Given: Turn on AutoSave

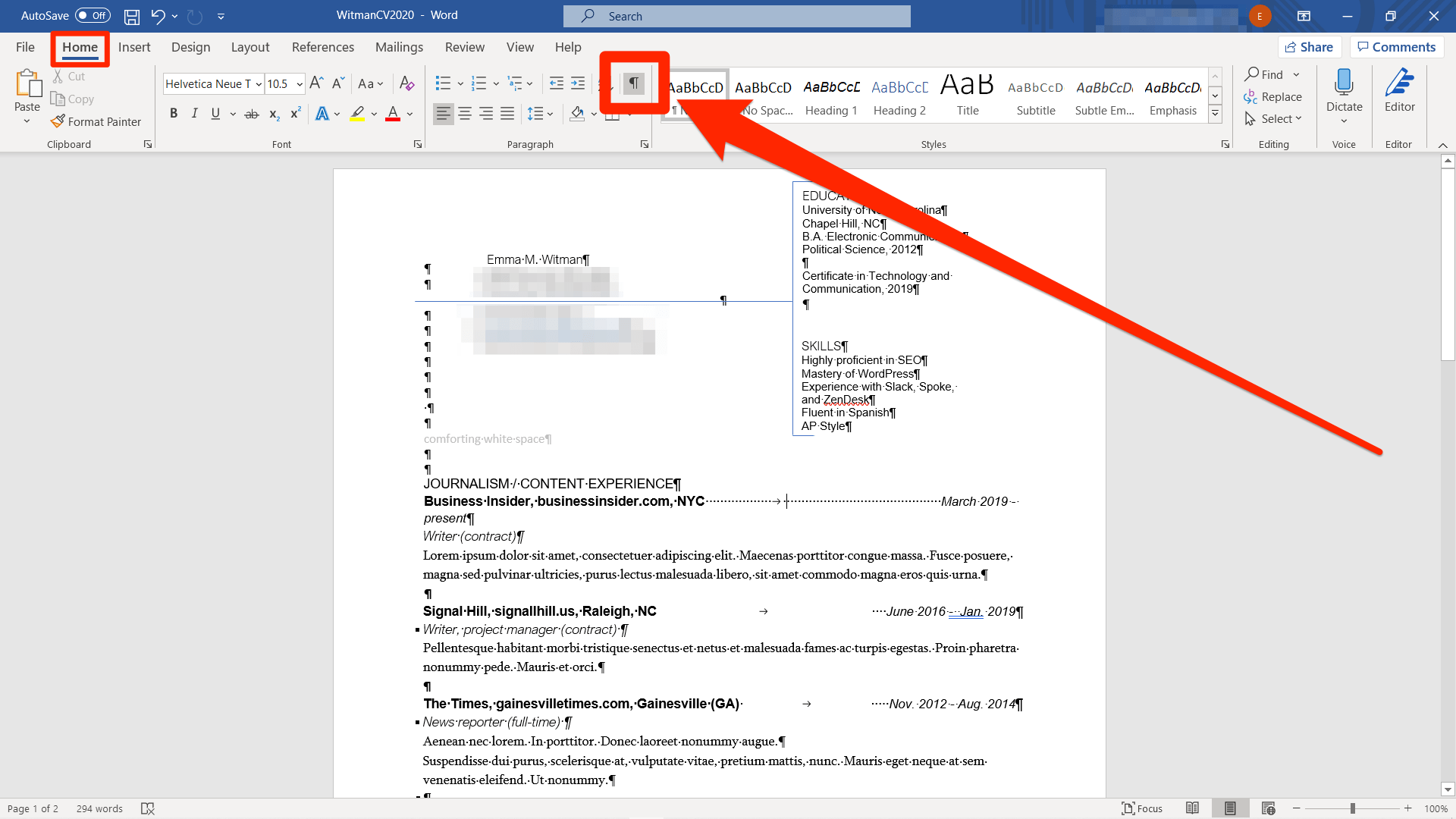Looking at the screenshot, I should point(93,15).
